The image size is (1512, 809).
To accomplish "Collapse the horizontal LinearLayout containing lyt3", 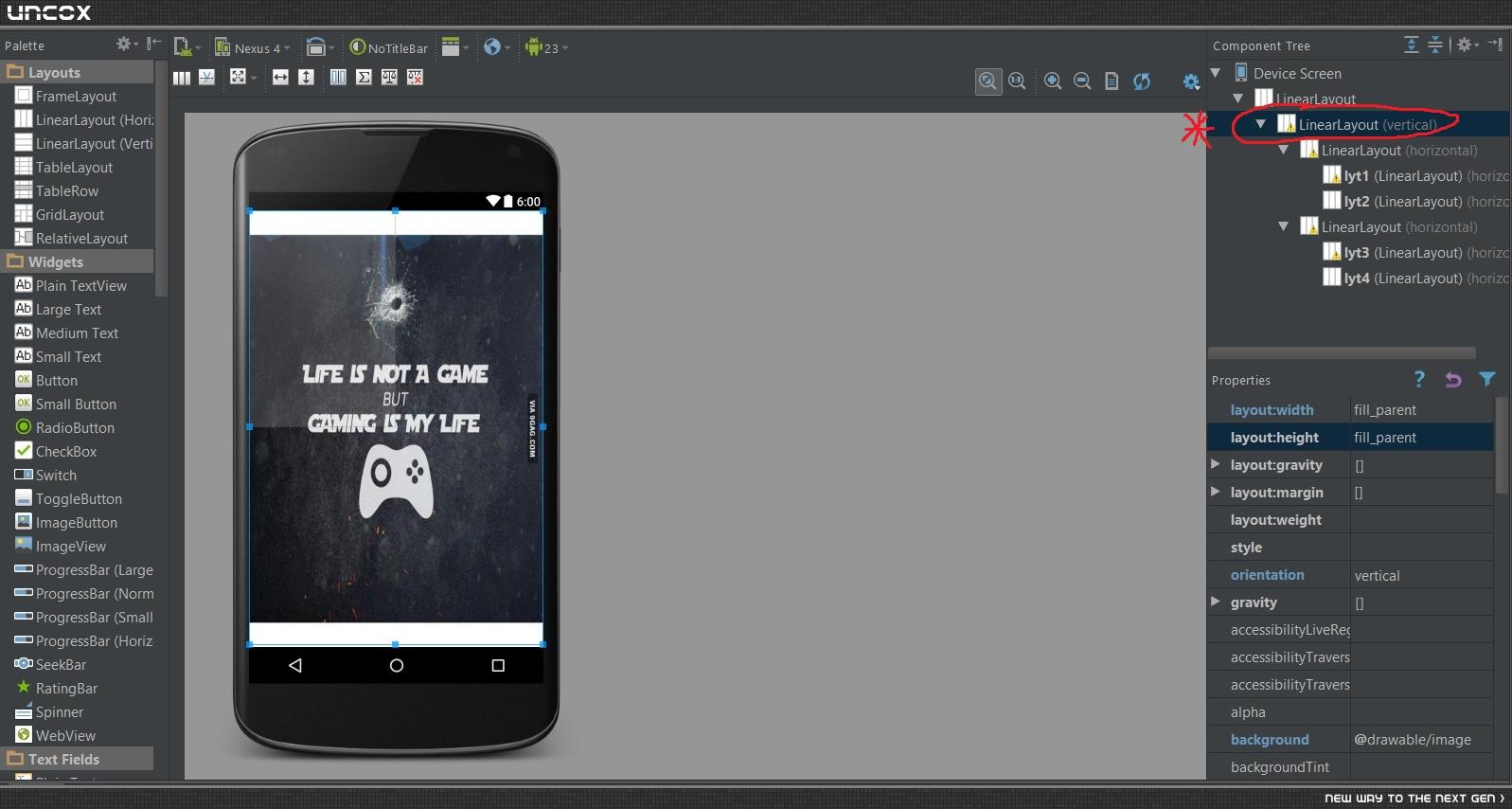I will point(1284,226).
